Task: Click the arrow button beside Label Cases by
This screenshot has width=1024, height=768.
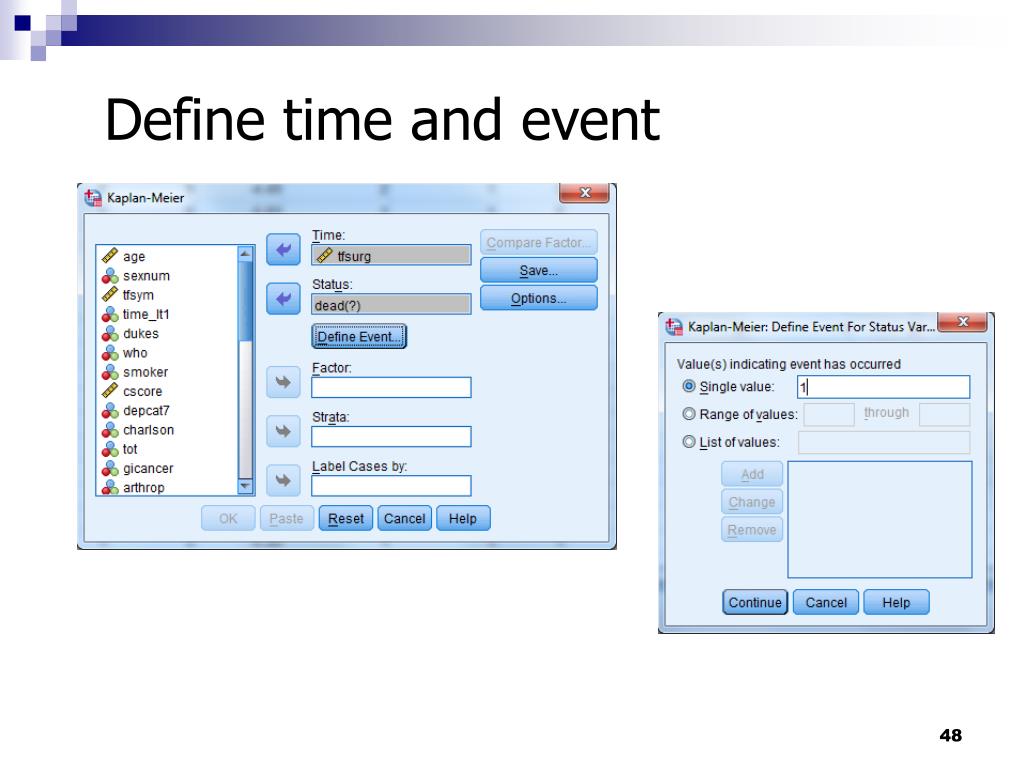Action: click(x=283, y=481)
